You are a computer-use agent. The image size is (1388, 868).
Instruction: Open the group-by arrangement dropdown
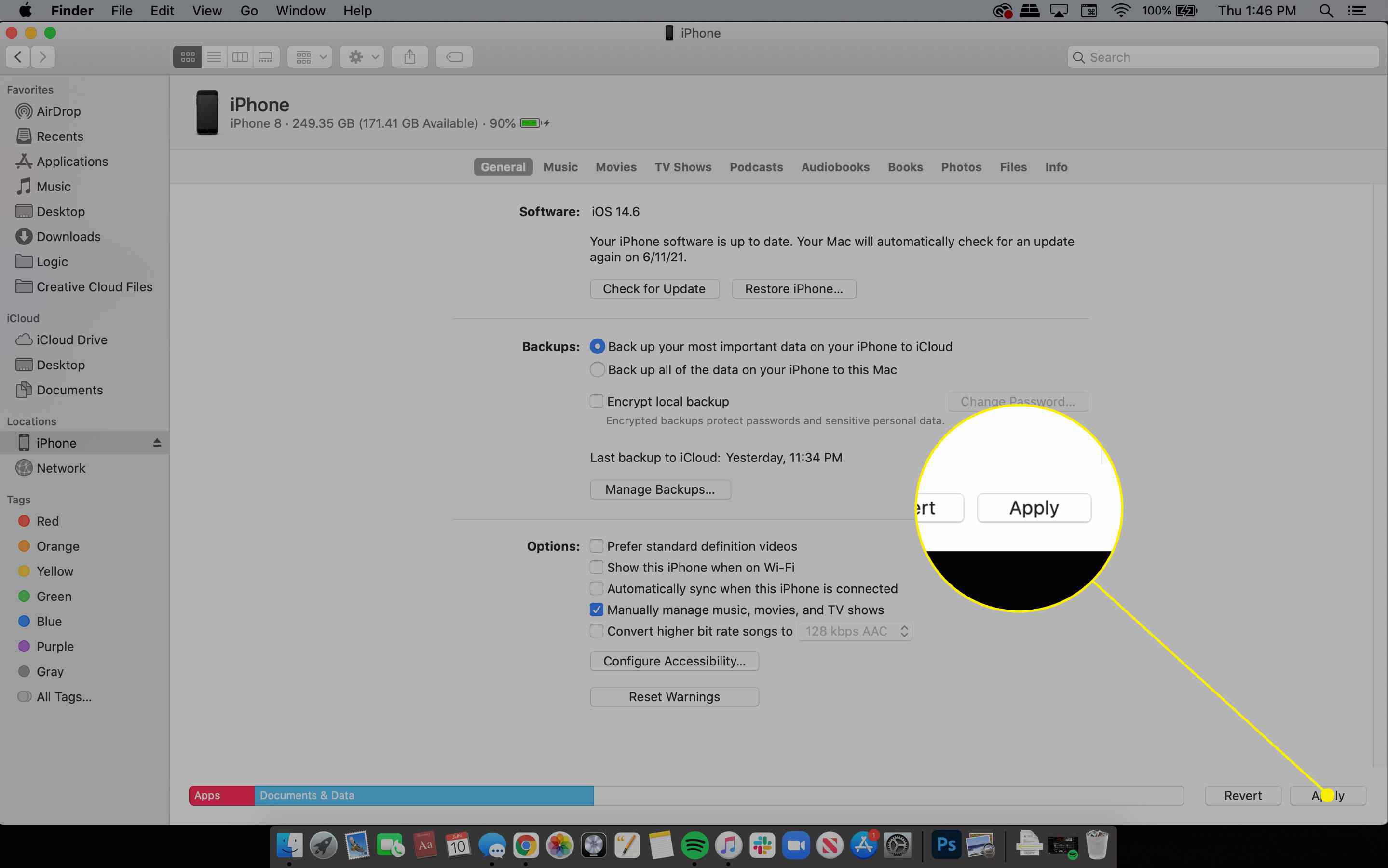tap(310, 57)
